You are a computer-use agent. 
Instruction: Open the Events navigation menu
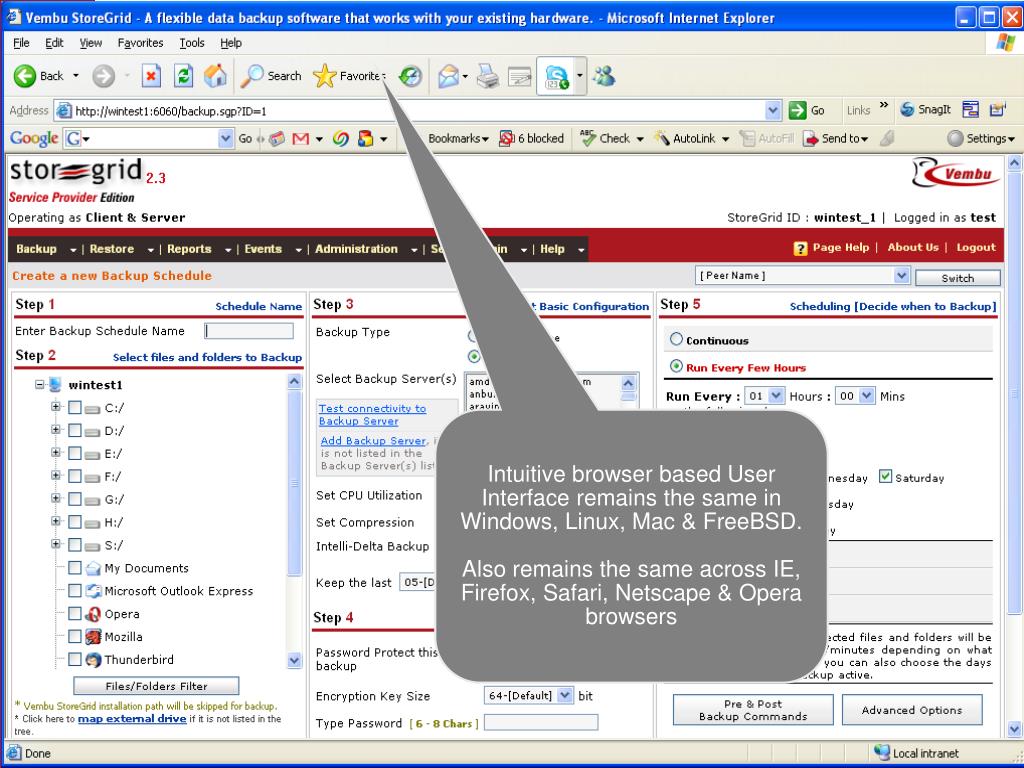pos(273,249)
